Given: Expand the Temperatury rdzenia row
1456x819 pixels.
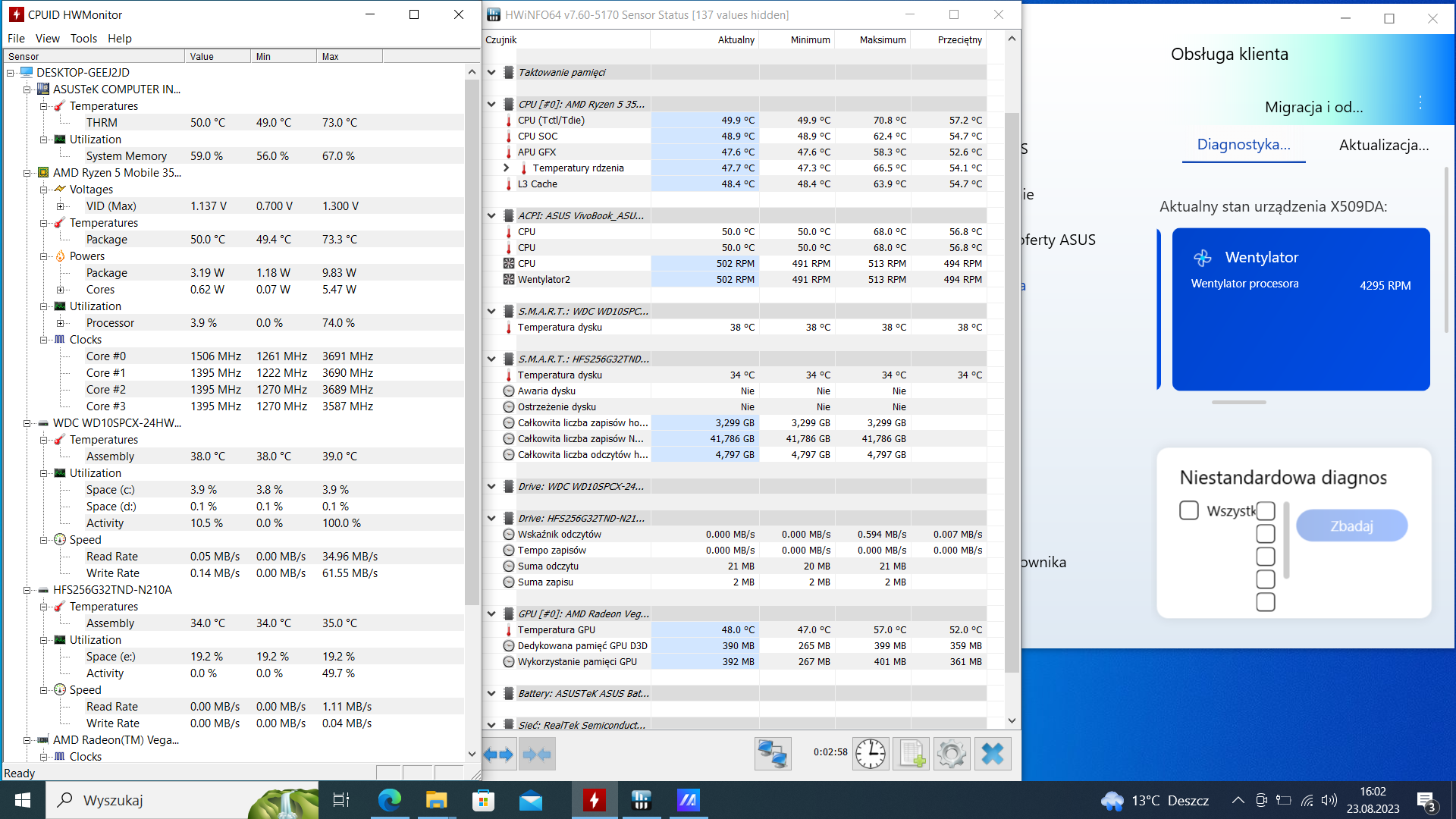Looking at the screenshot, I should 506,168.
